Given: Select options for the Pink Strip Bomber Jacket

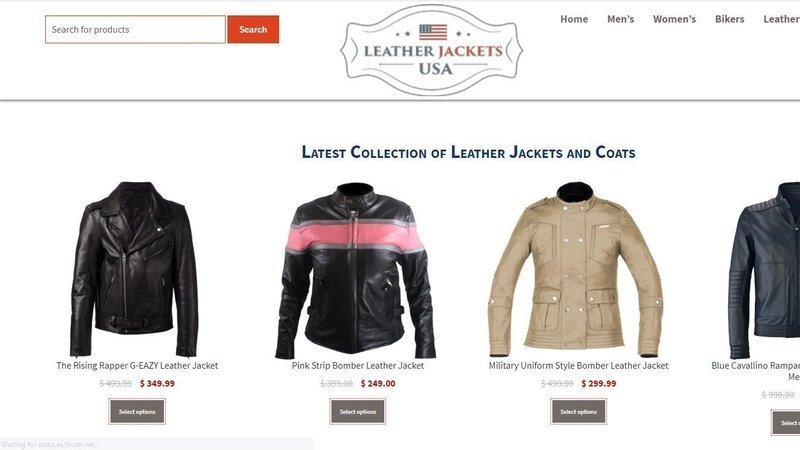Looking at the screenshot, I should pos(358,412).
